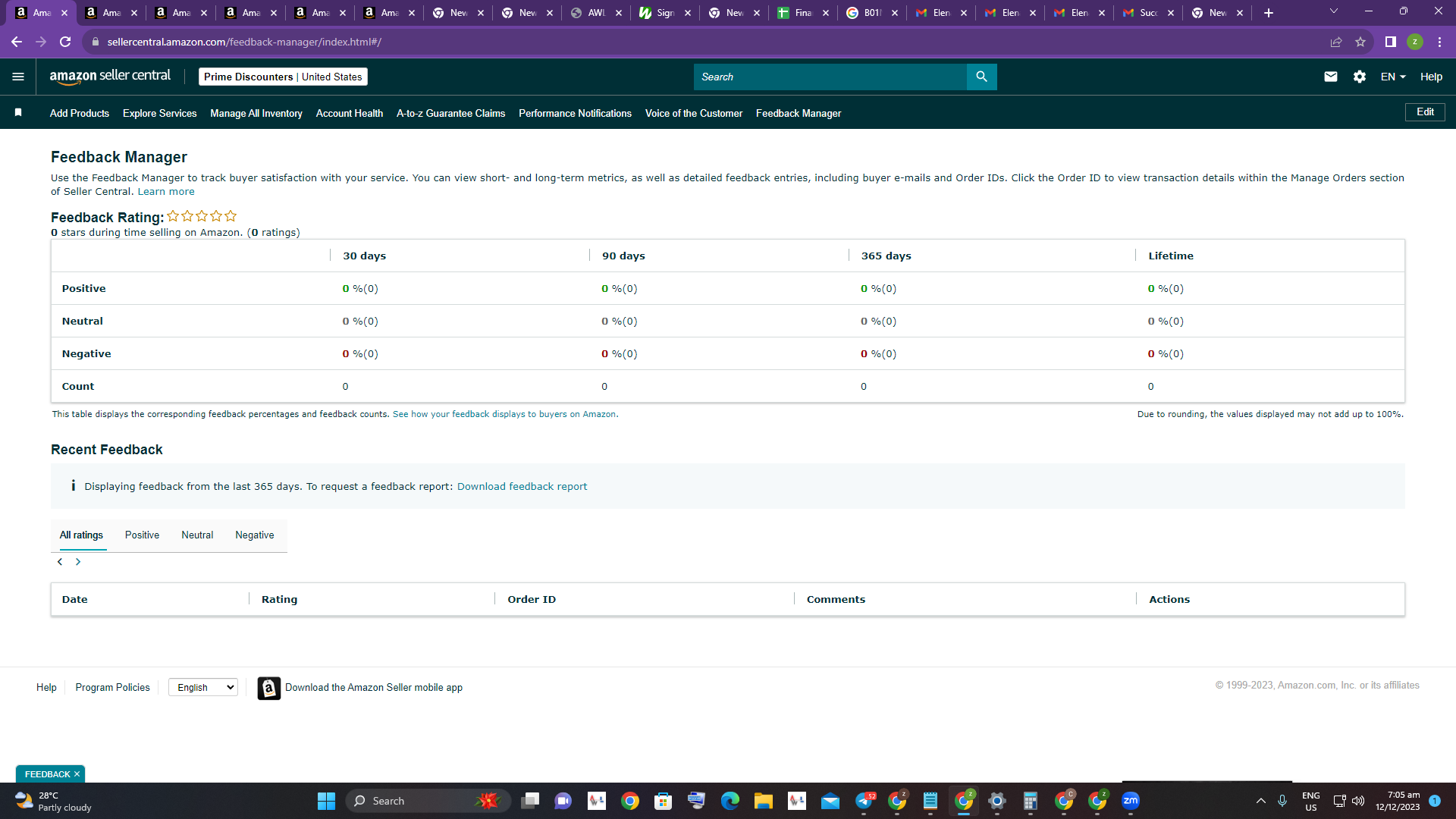Open the settings gear icon
The width and height of the screenshot is (1456, 819).
pos(1359,77)
